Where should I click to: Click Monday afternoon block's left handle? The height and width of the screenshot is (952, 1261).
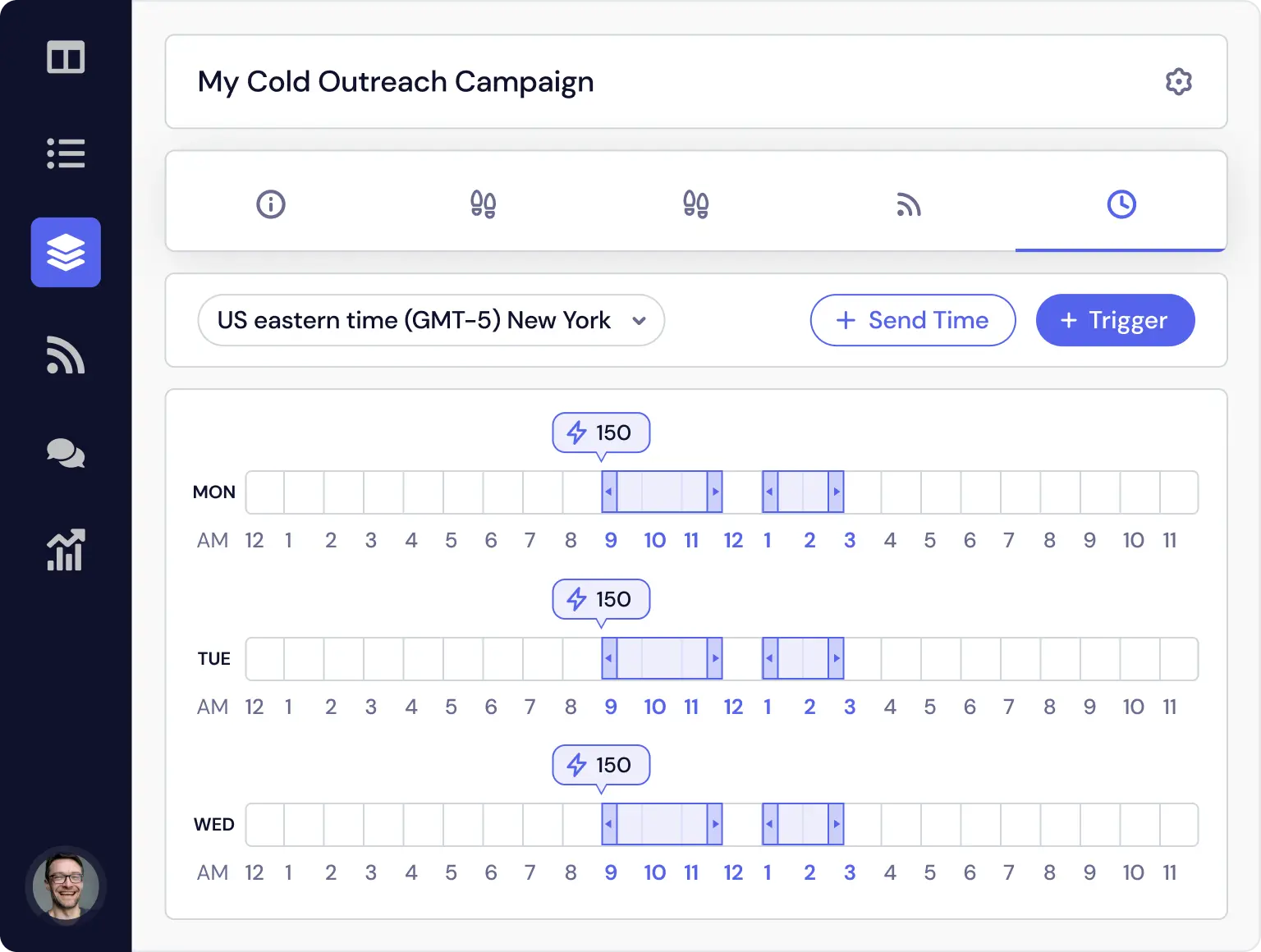[770, 492]
